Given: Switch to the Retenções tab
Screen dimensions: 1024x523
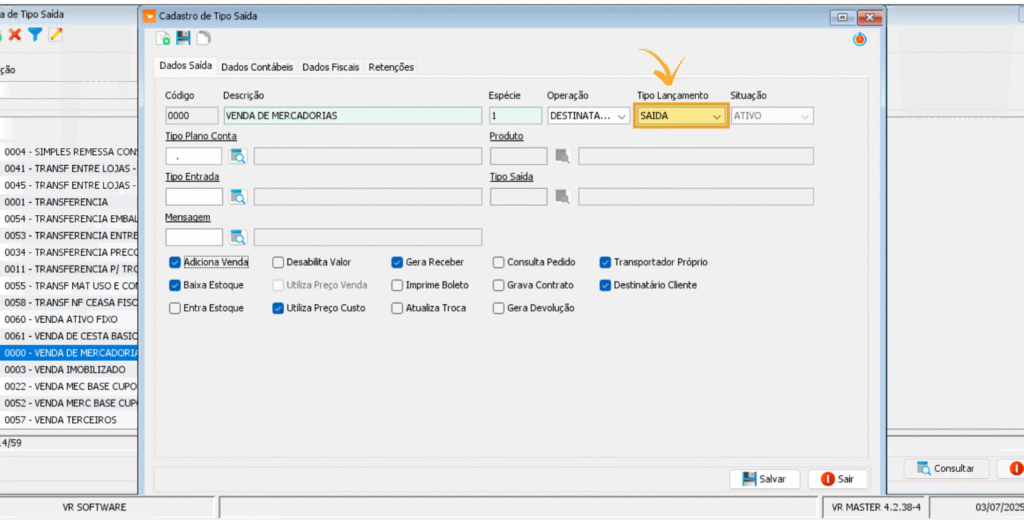Looking at the screenshot, I should click(391, 67).
